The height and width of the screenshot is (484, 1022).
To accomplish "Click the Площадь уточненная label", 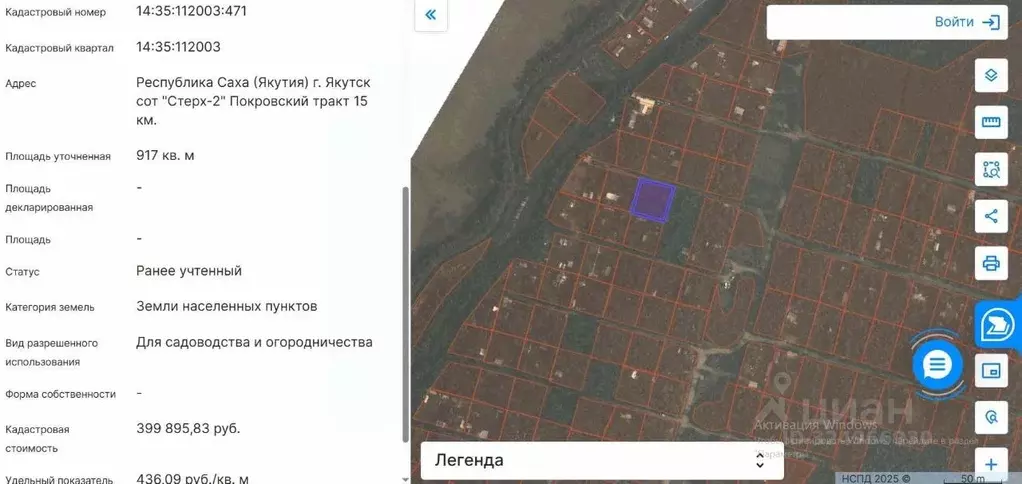I will [58, 157].
